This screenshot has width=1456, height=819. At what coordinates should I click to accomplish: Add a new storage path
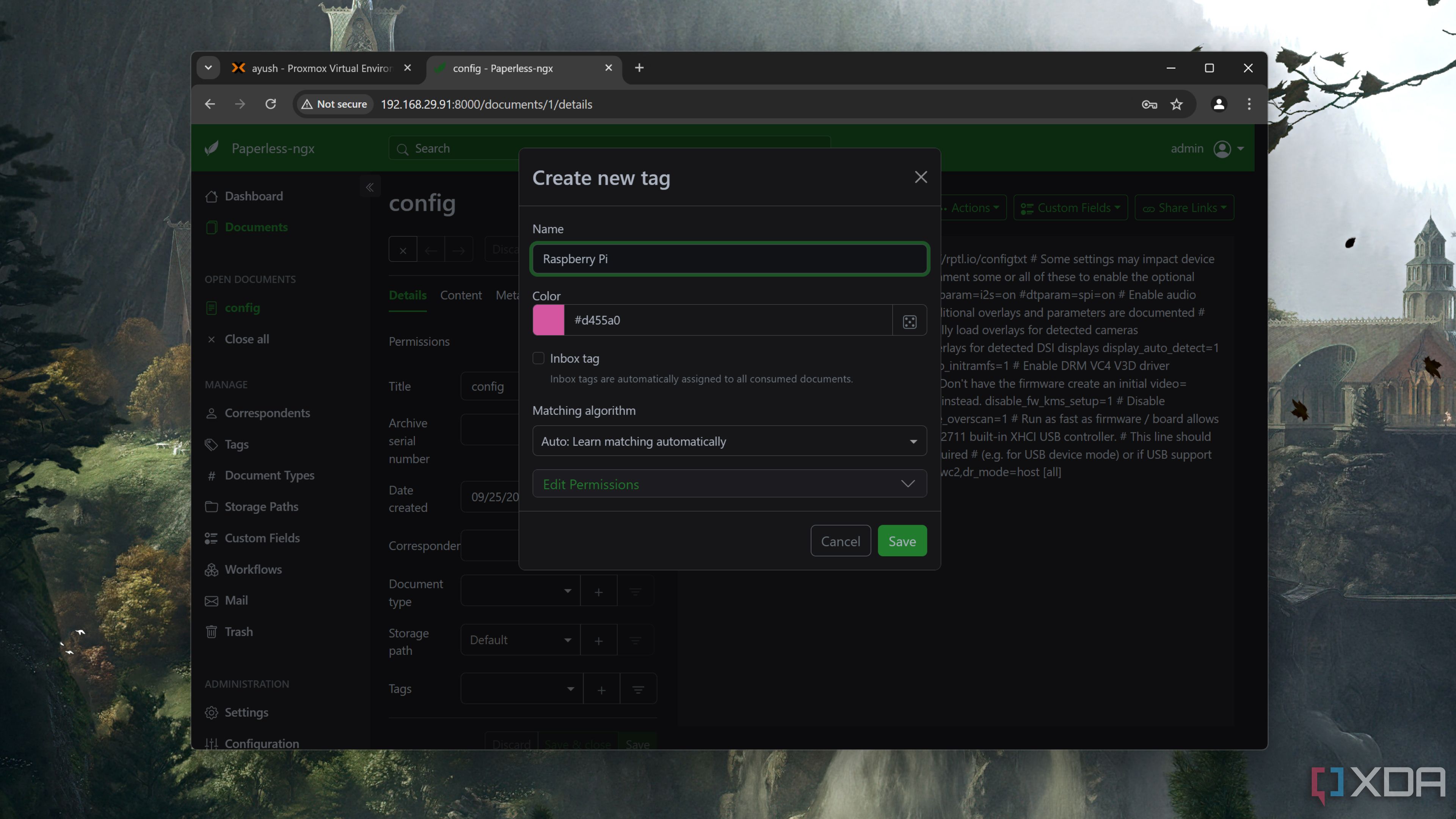(599, 640)
